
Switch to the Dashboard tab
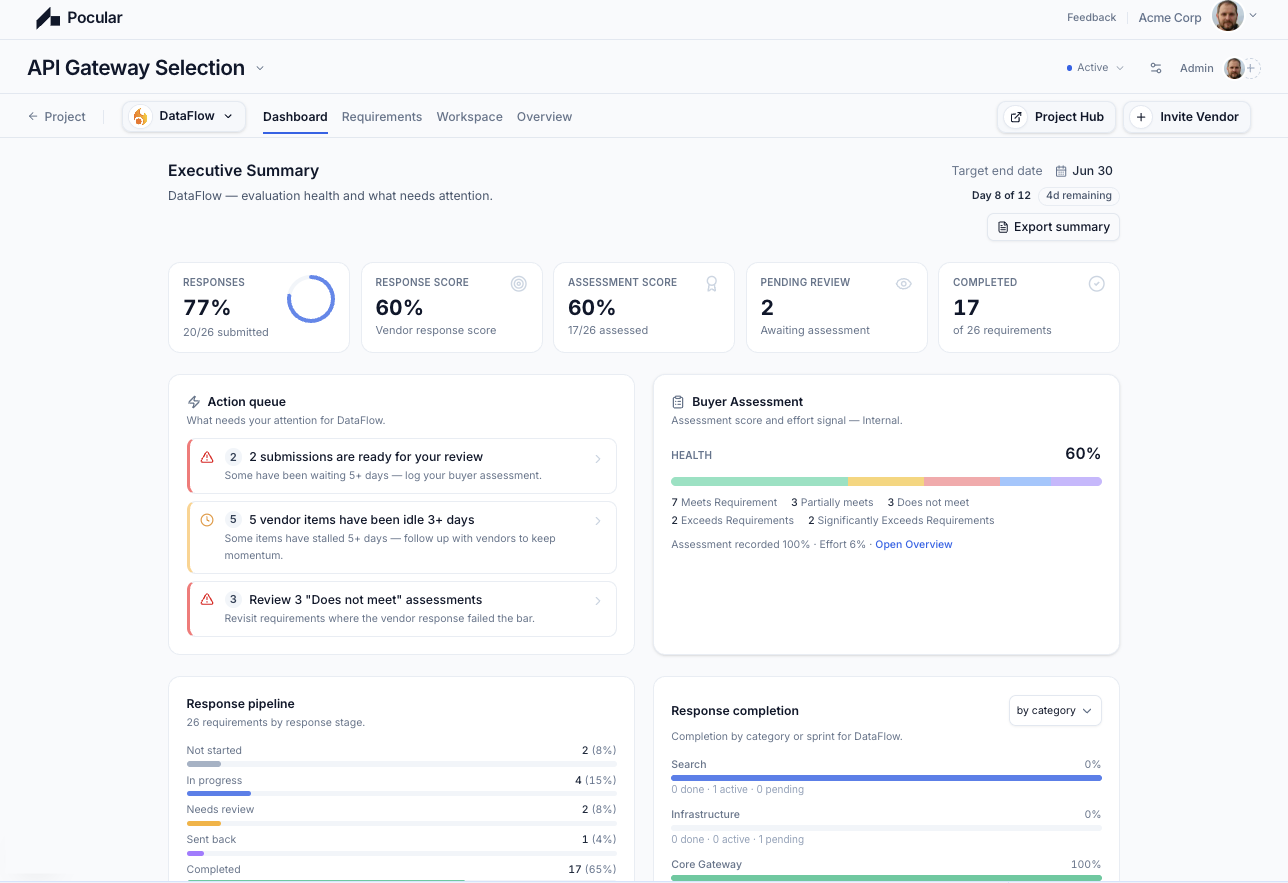tap(295, 117)
